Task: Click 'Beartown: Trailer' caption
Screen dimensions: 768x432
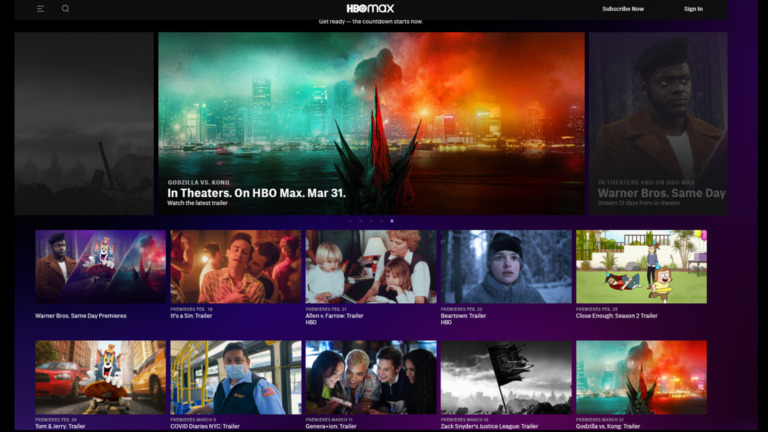Action: point(463,316)
